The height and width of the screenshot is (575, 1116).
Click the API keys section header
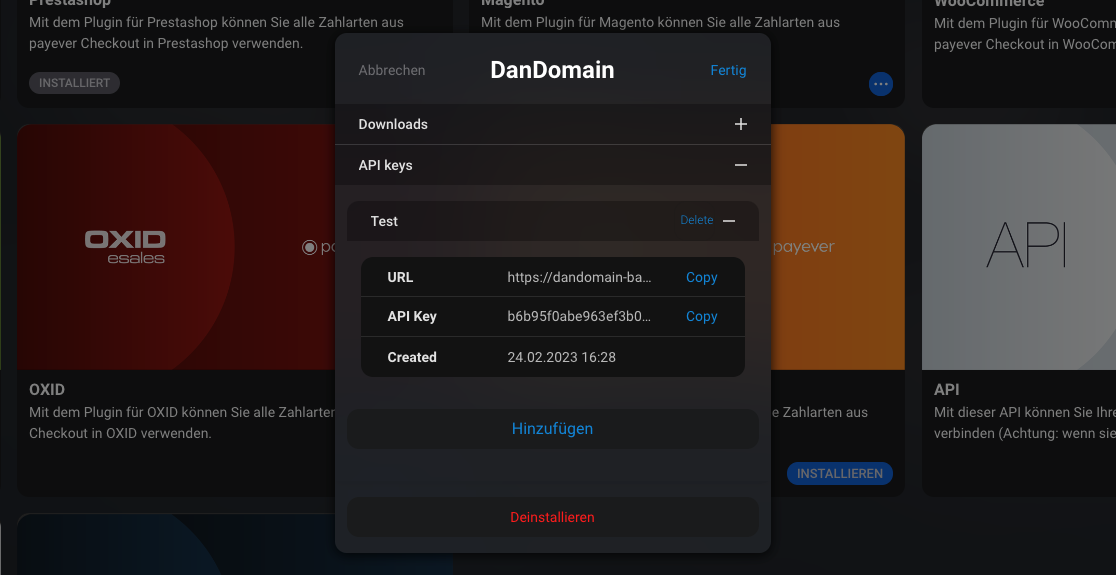click(552, 165)
